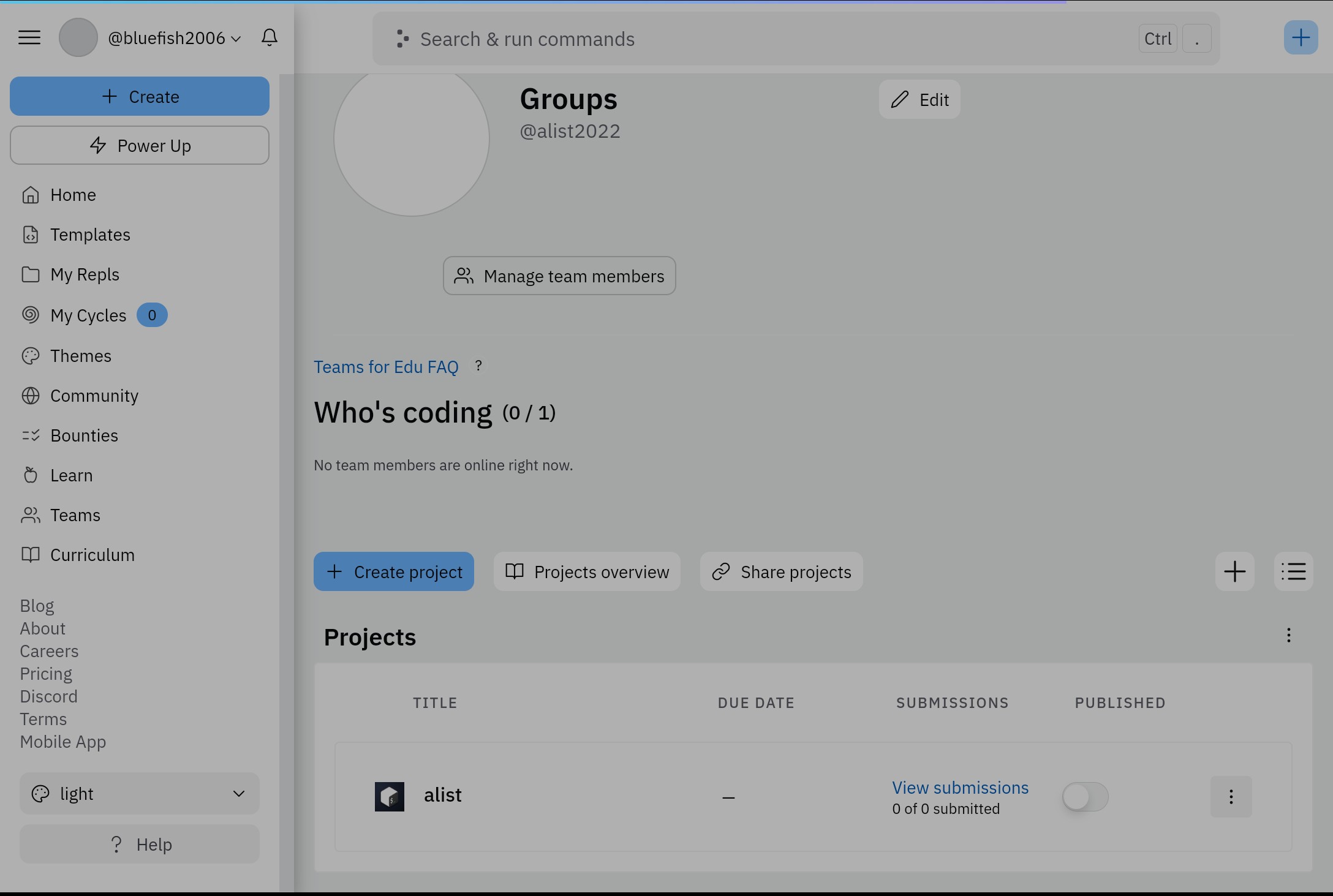
Task: Open Bounties from the sidebar
Action: point(84,435)
